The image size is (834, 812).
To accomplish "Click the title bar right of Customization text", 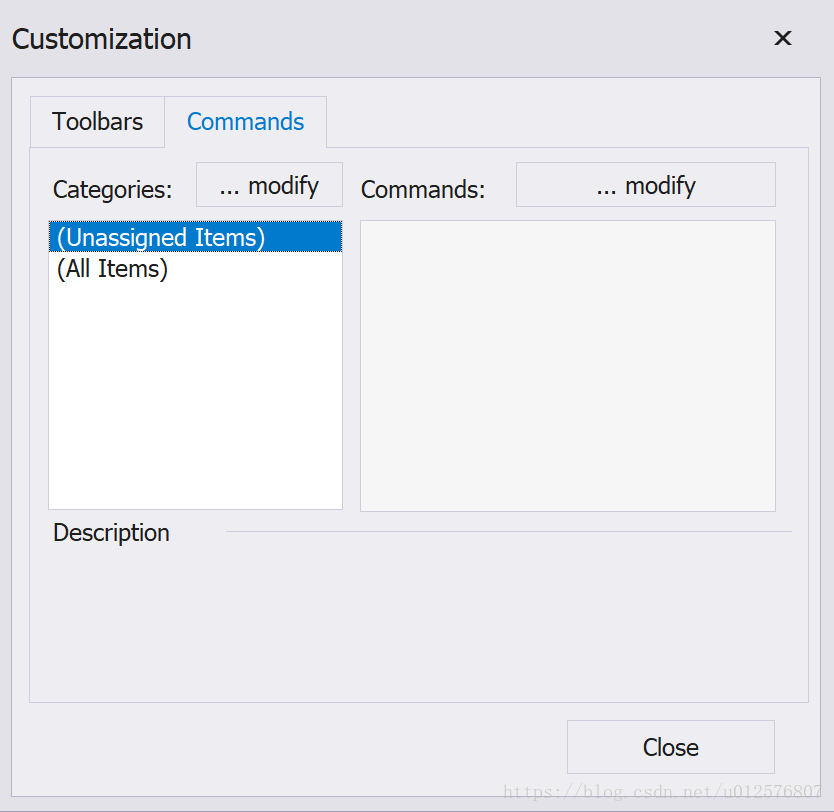I will click(479, 38).
